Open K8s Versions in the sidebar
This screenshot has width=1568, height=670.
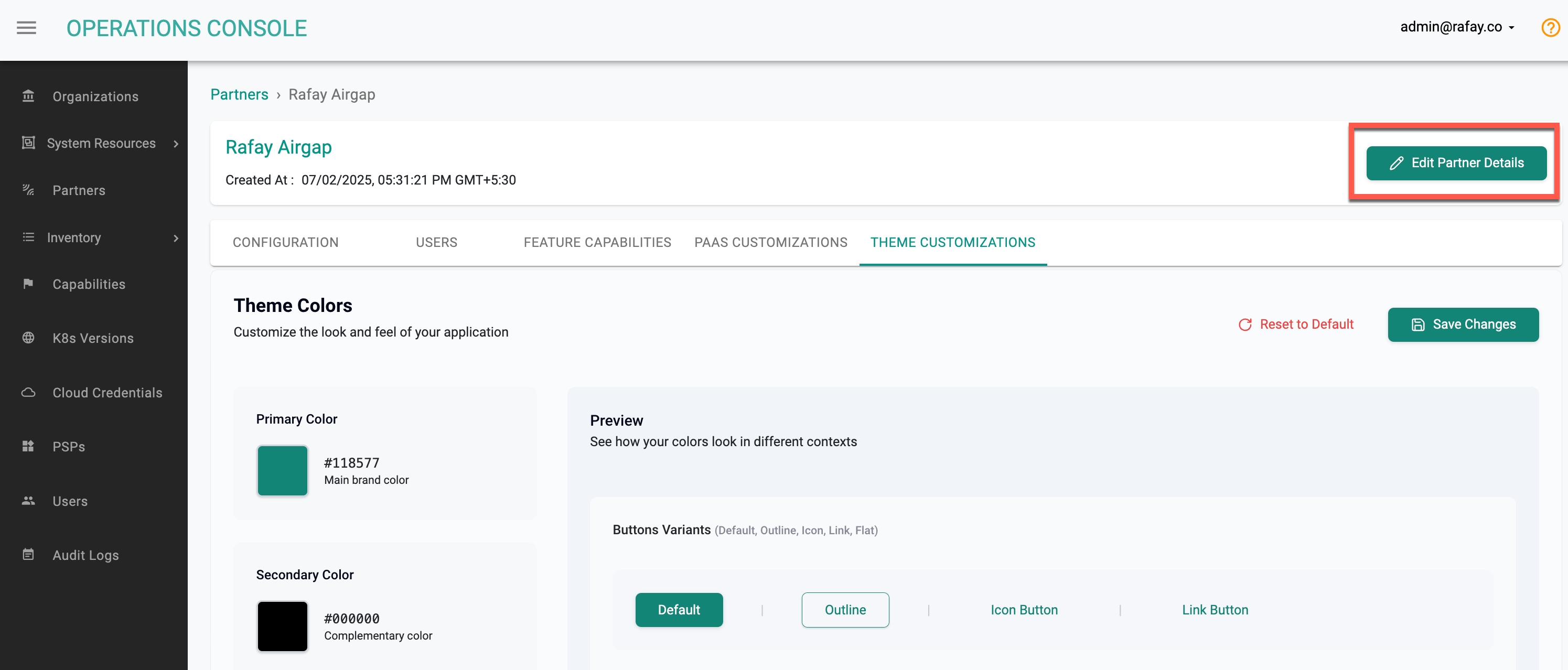click(x=94, y=338)
